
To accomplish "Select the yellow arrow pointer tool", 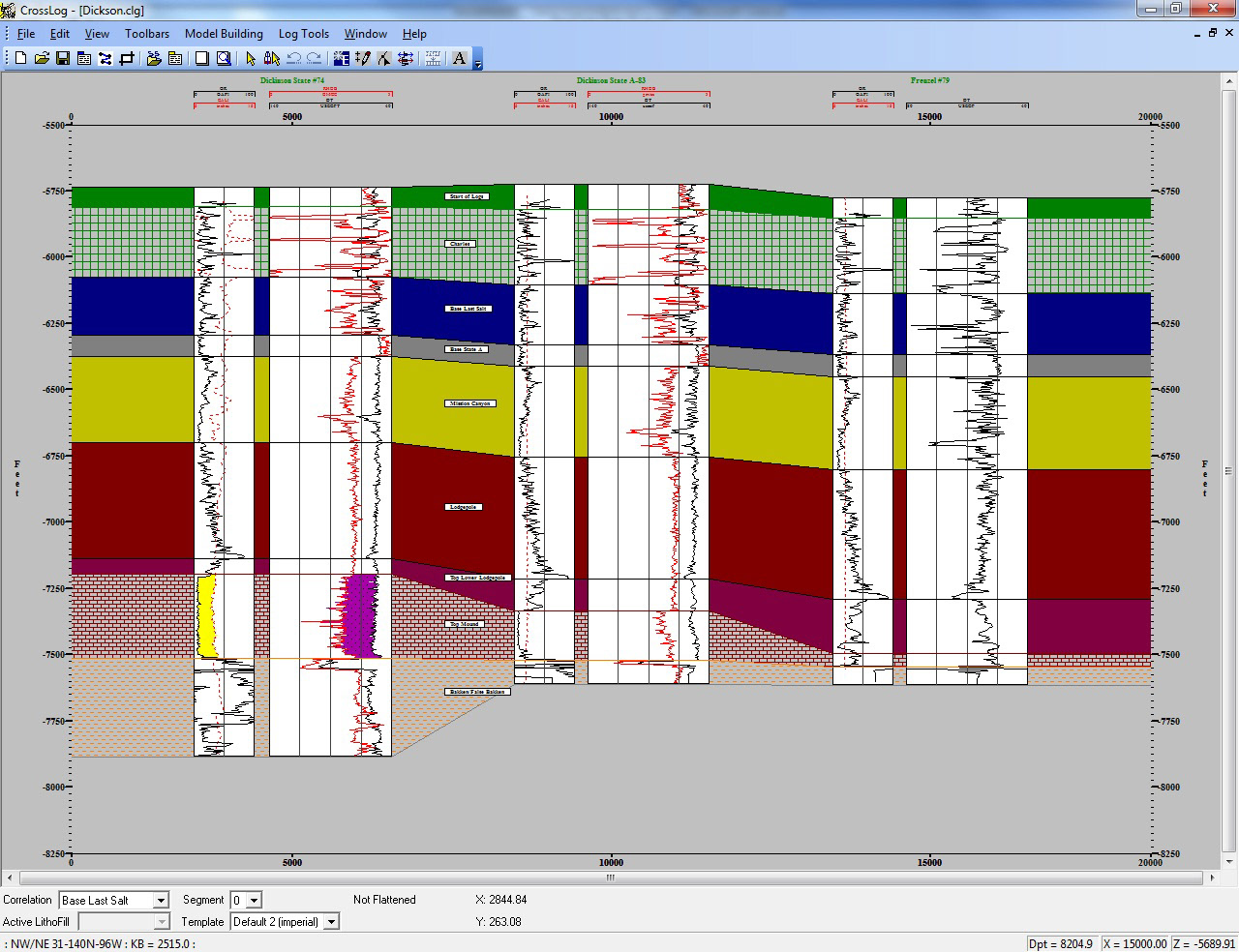I will tap(251, 58).
